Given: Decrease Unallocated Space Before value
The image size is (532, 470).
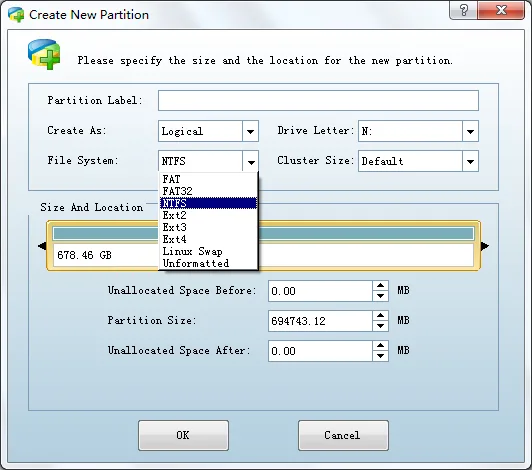Looking at the screenshot, I should (380, 296).
